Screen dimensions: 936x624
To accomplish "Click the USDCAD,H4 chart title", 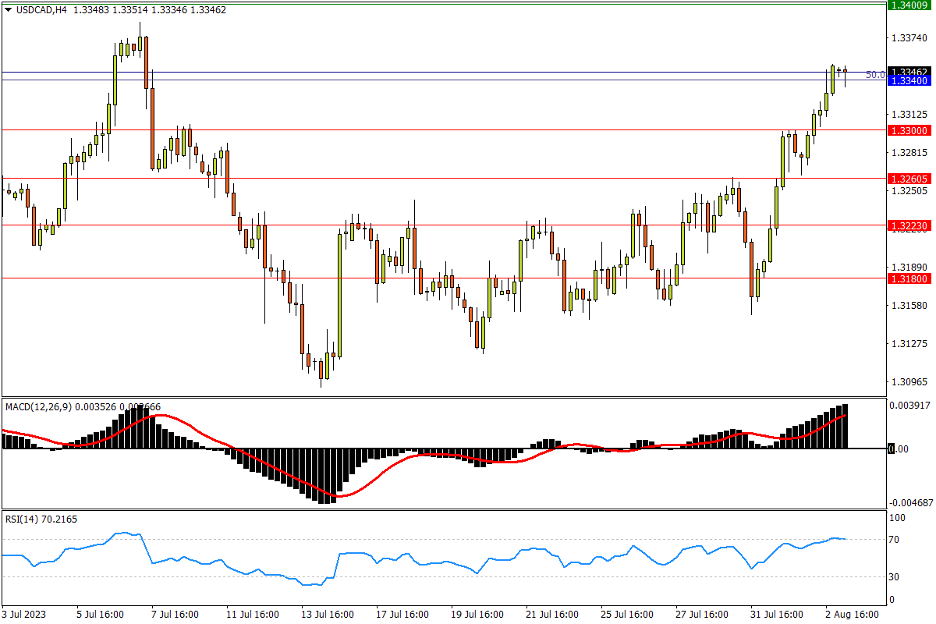I will (41, 10).
